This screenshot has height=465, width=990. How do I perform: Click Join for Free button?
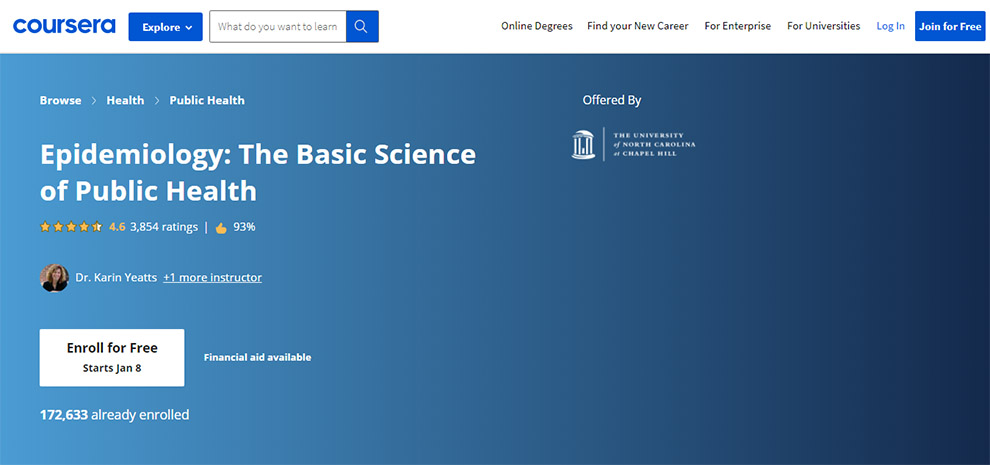point(950,27)
